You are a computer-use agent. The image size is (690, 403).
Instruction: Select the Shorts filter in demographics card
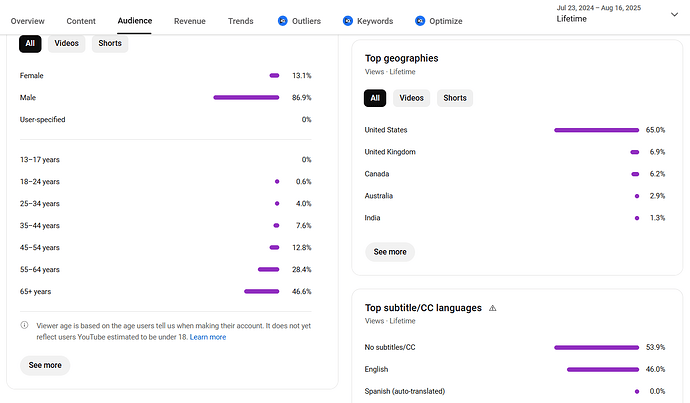coord(109,43)
